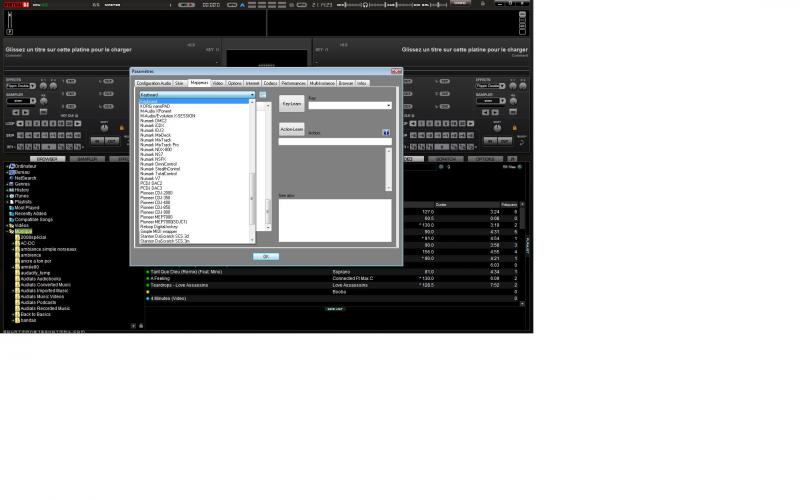800x500 pixels.
Task: Select the Audials Podcasts folder
Action: [38, 303]
